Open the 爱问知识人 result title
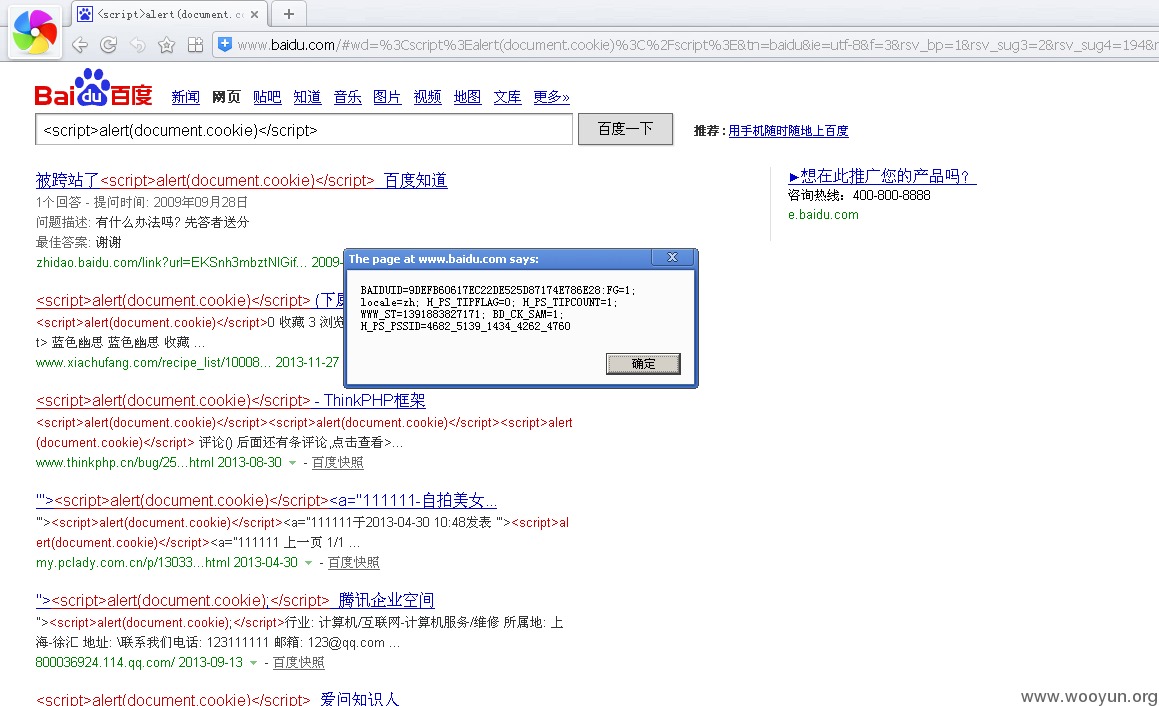 pos(217,699)
